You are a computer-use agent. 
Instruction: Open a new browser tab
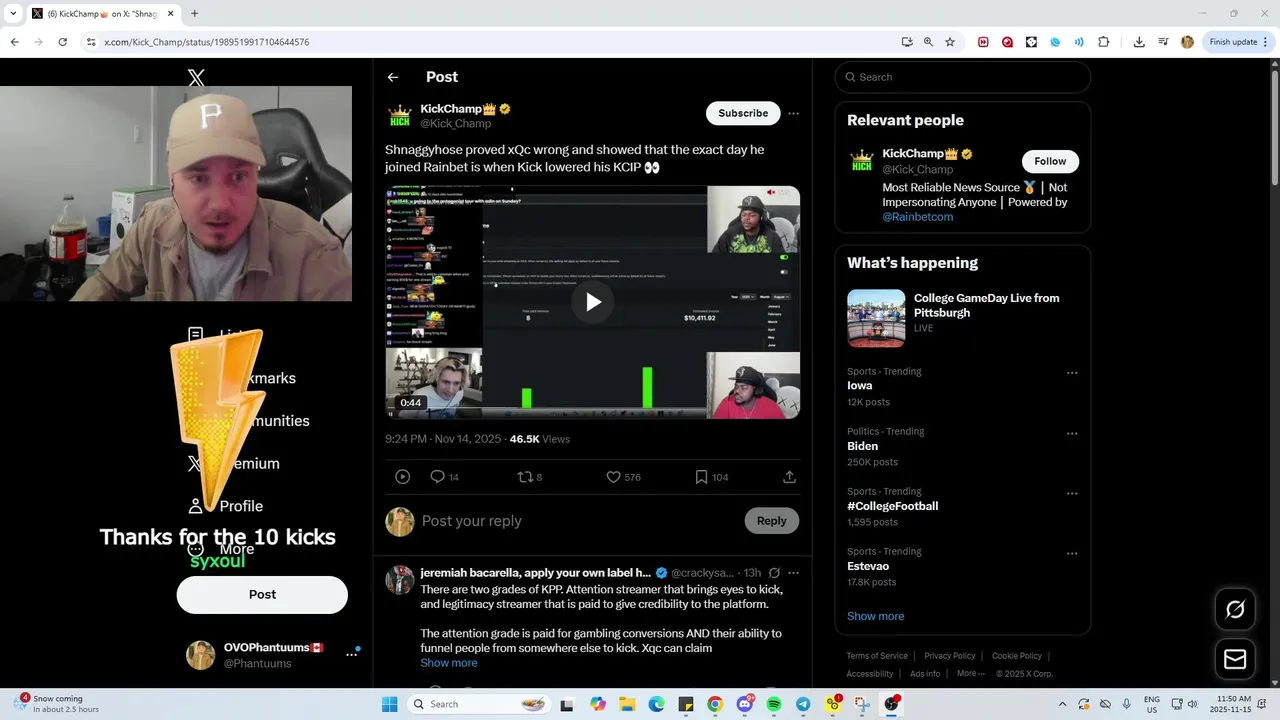point(194,13)
